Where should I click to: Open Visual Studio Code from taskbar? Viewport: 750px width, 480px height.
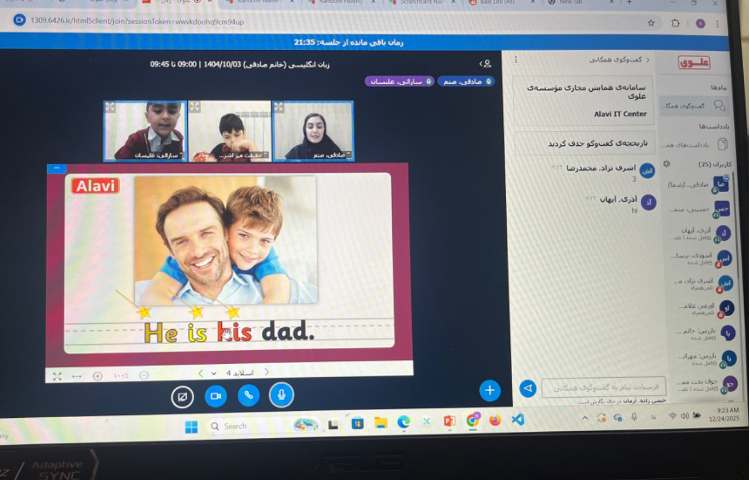click(x=518, y=420)
